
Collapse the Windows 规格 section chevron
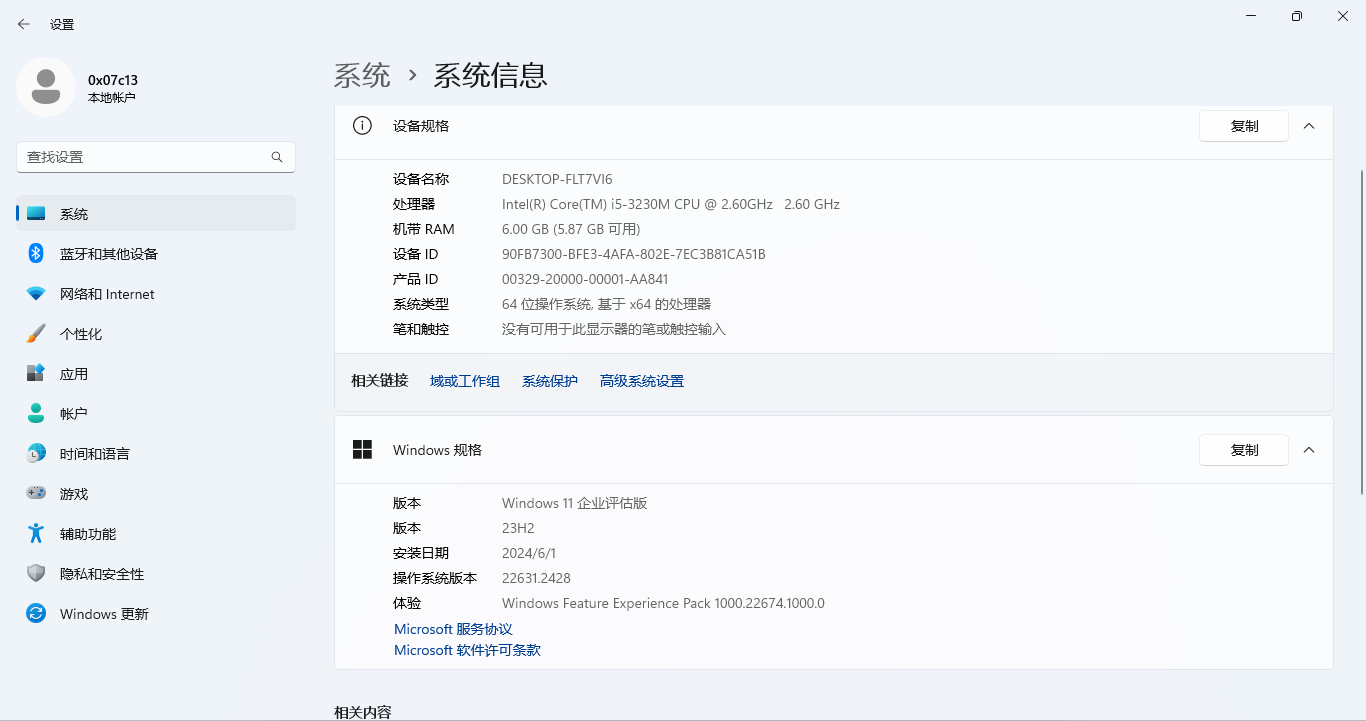tap(1309, 450)
